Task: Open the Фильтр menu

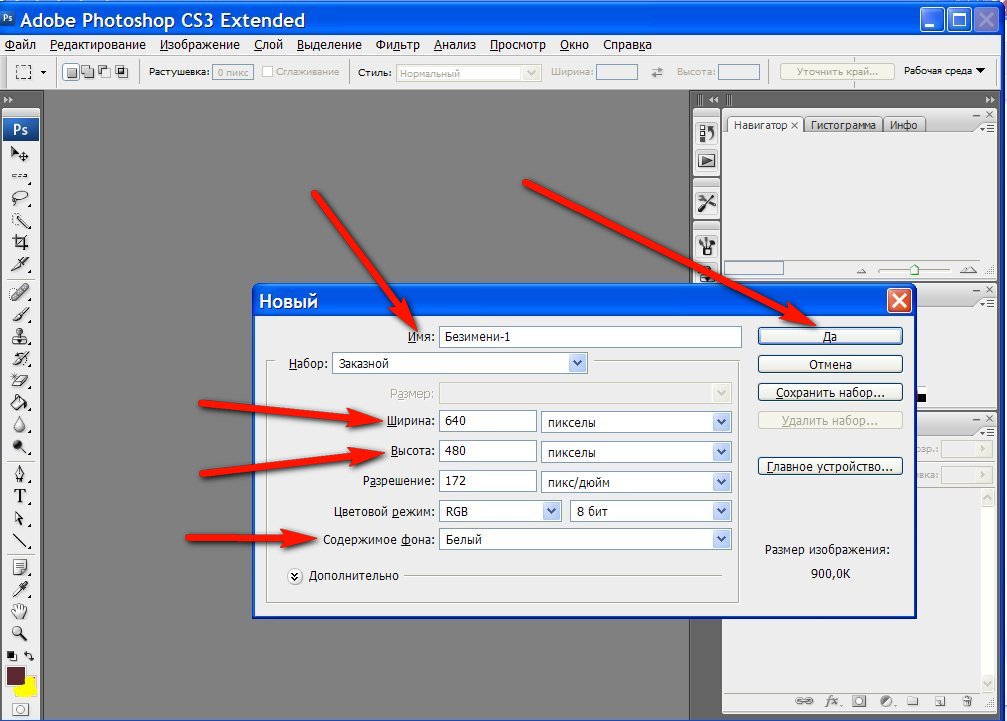Action: 398,44
